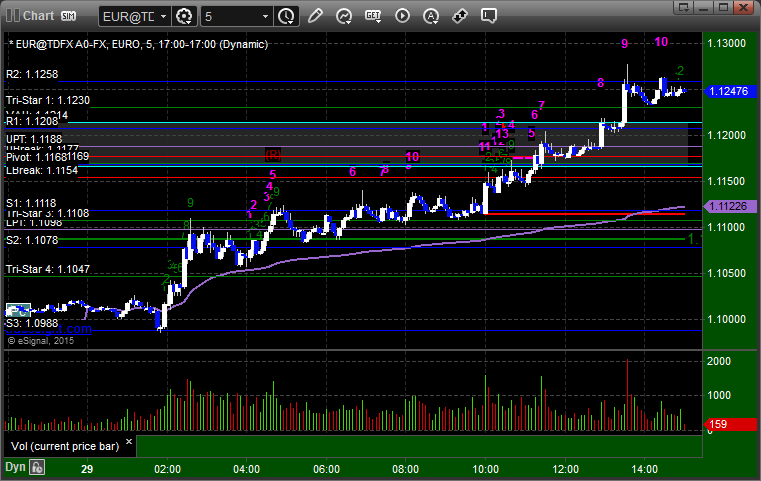Maximize the chart window
This screenshot has height=481, width=761.
click(724, 7)
